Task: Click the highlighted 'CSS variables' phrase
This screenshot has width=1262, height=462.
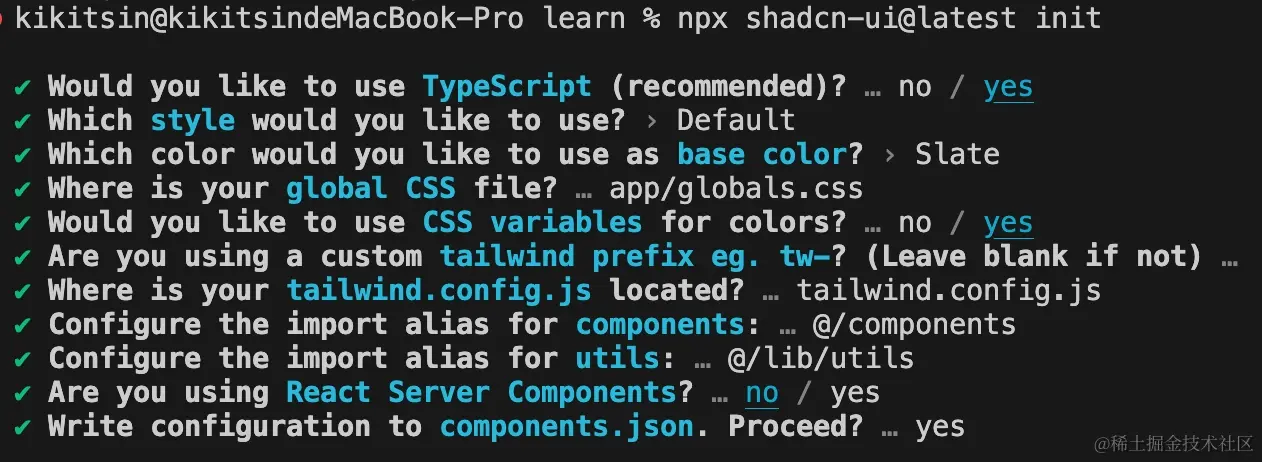Action: click(x=532, y=223)
